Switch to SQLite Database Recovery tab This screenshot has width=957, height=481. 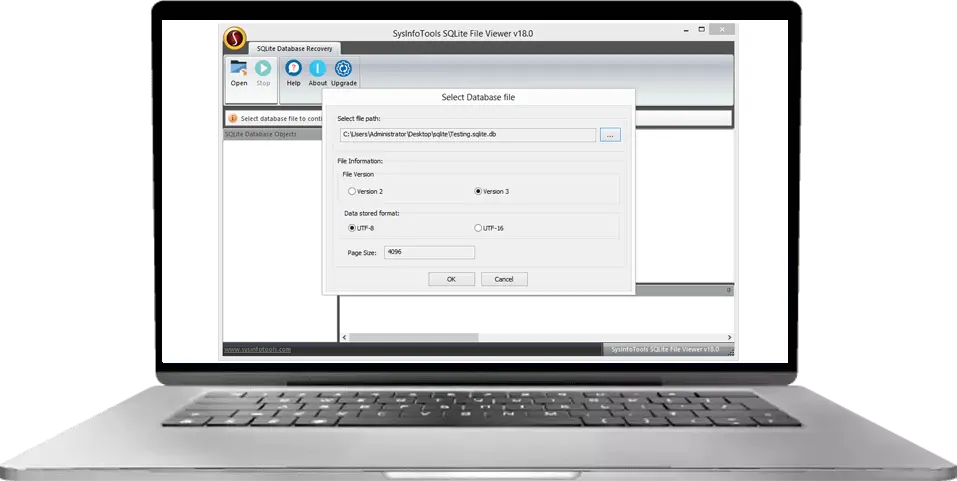[x=294, y=48]
